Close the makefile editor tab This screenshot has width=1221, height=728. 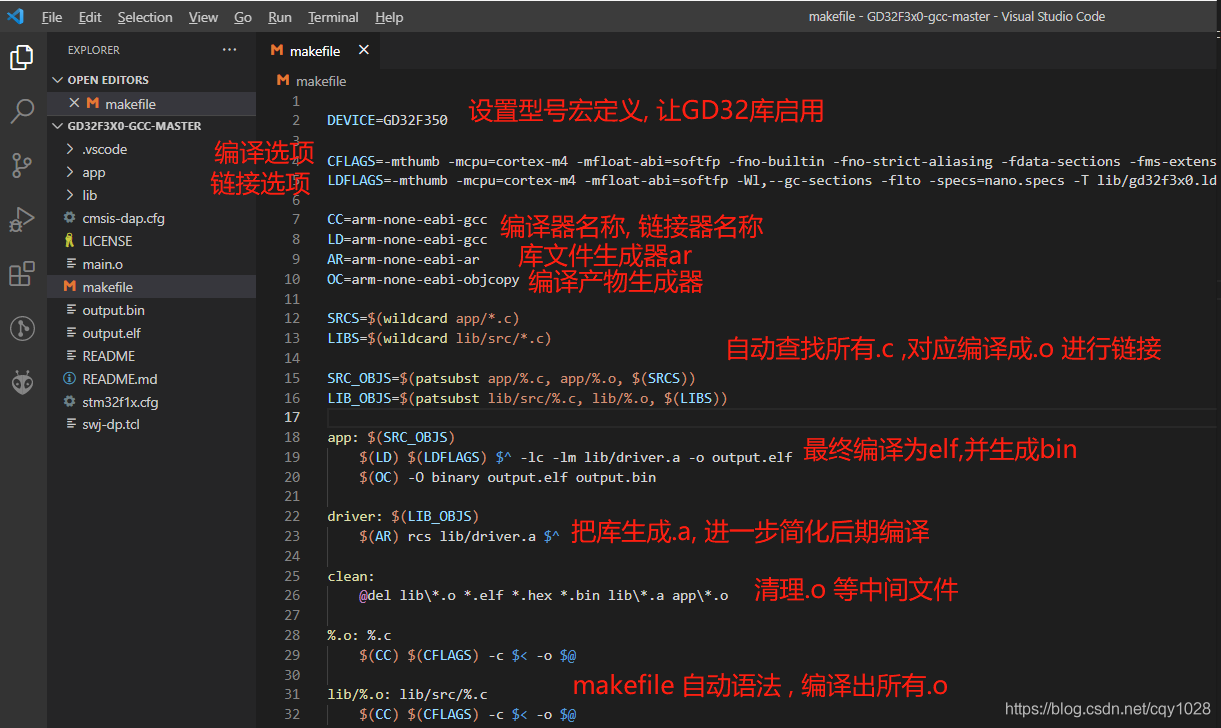(363, 50)
